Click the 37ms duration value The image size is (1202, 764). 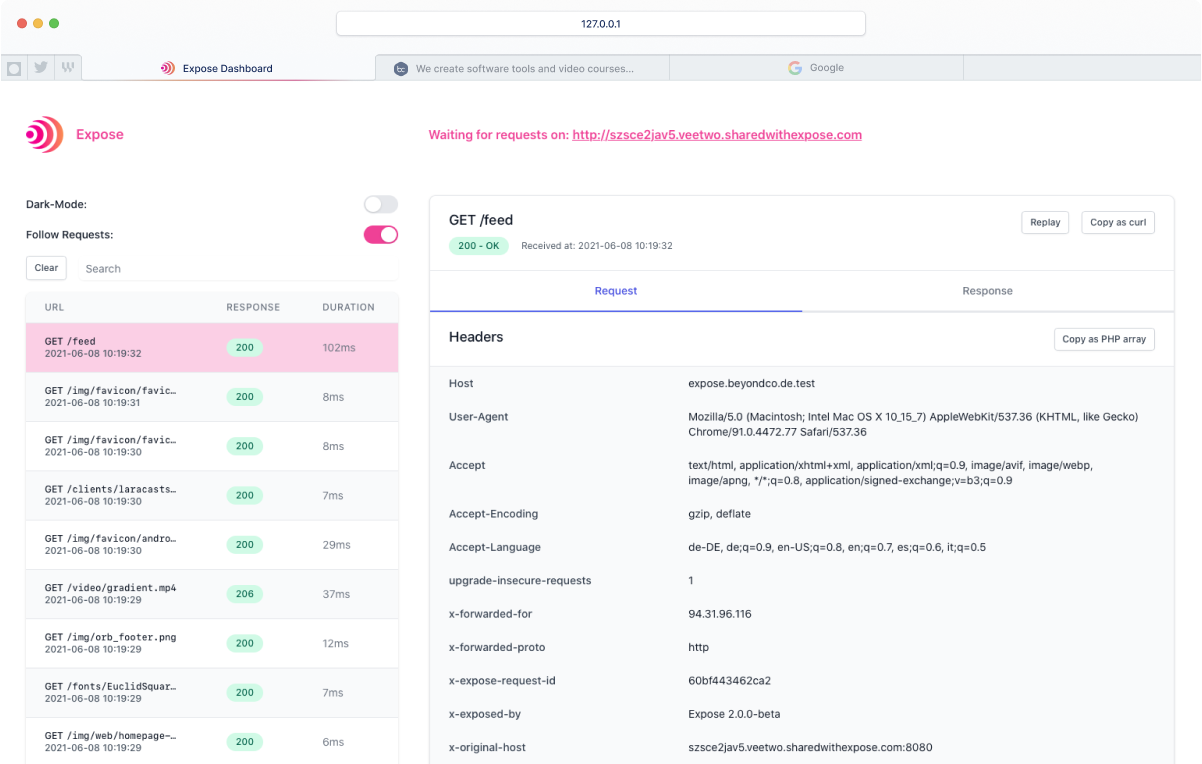click(336, 594)
